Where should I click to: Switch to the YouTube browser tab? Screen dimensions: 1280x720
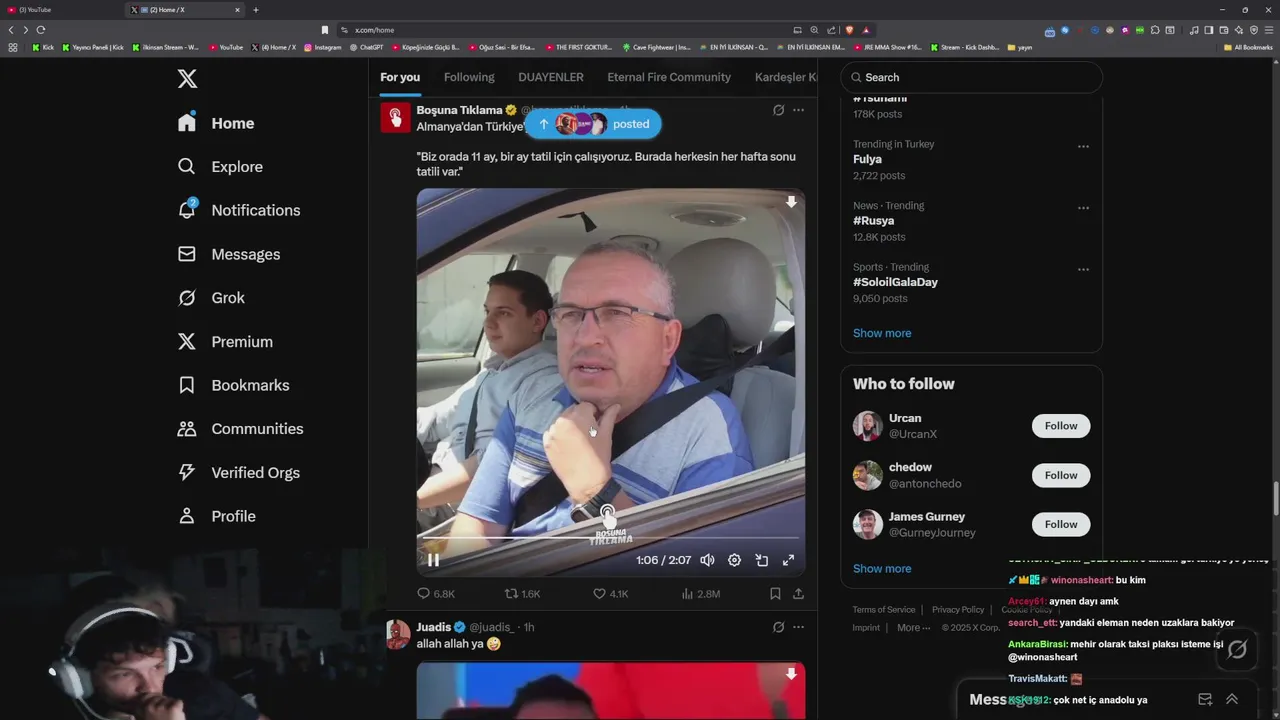(60, 10)
